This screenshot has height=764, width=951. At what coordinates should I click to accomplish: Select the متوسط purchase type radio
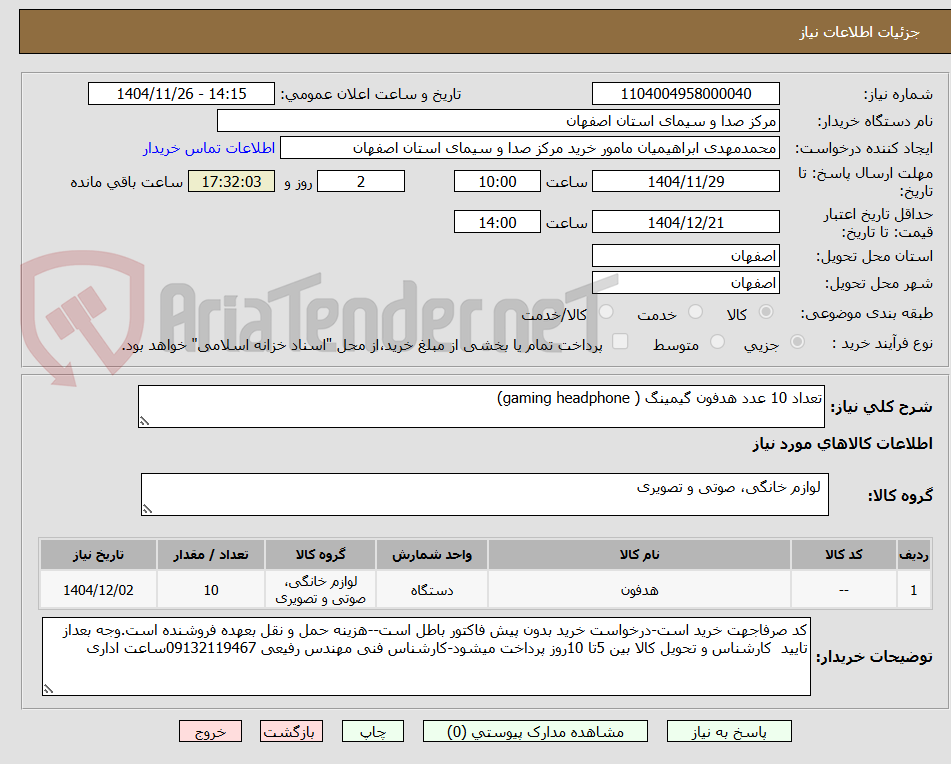pyautogui.click(x=717, y=342)
